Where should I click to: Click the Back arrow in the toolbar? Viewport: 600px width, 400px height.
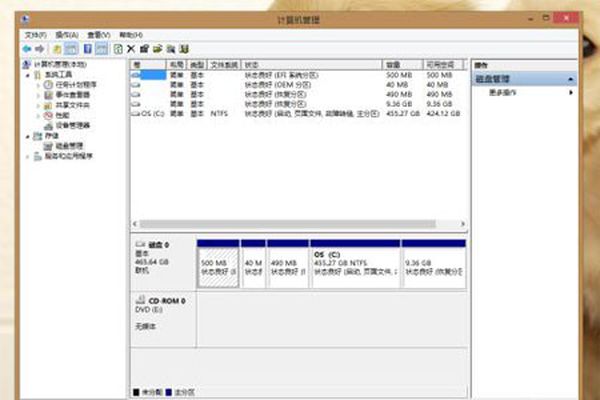pyautogui.click(x=27, y=47)
